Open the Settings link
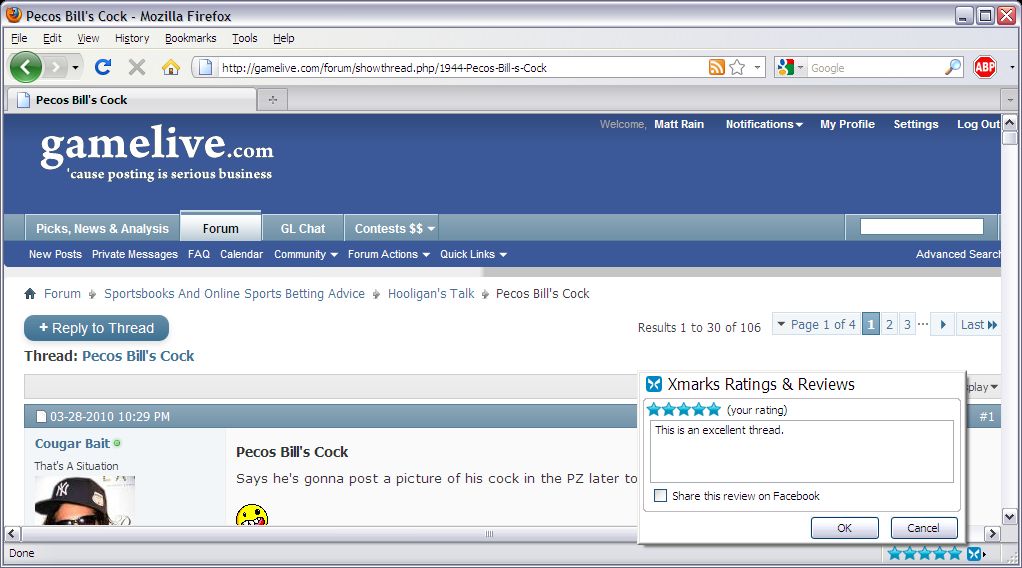This screenshot has height=568, width=1022. pyautogui.click(x=916, y=124)
